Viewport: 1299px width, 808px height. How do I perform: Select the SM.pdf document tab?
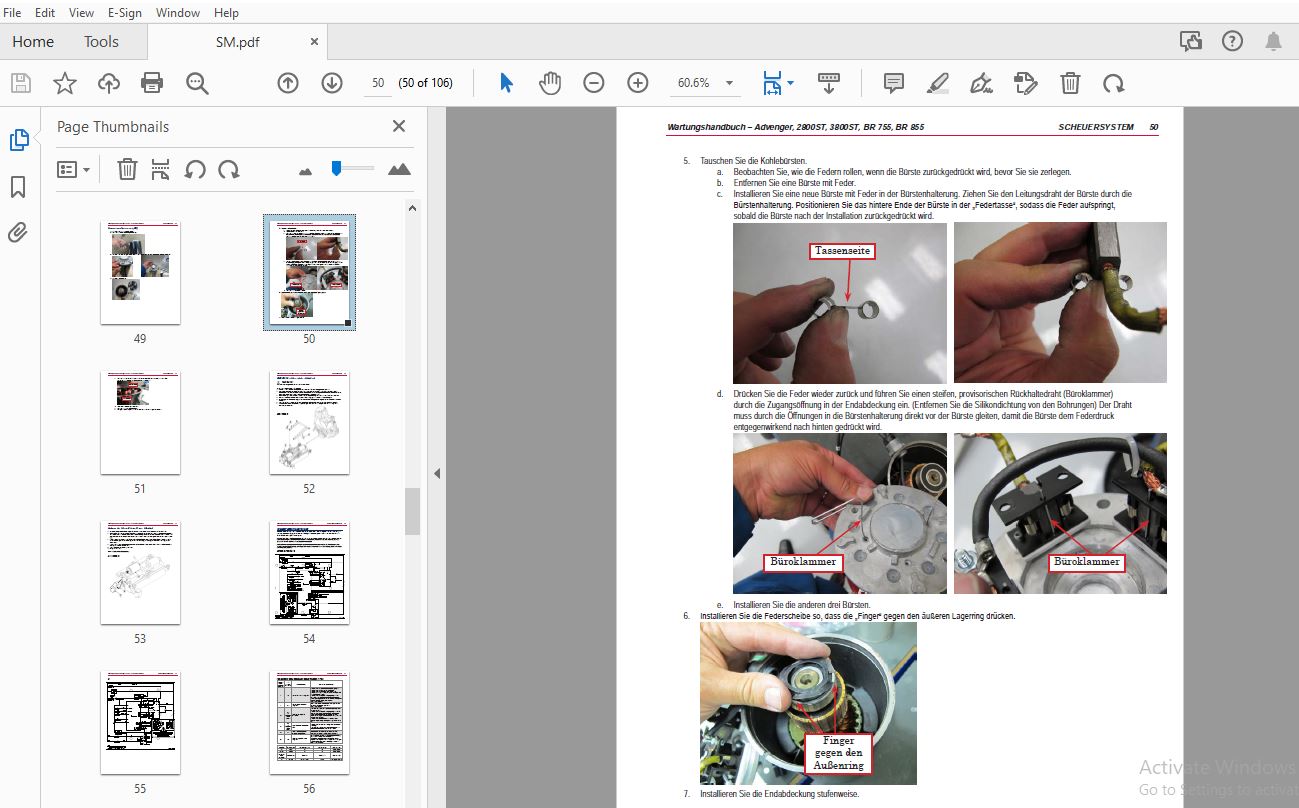[x=237, y=42]
